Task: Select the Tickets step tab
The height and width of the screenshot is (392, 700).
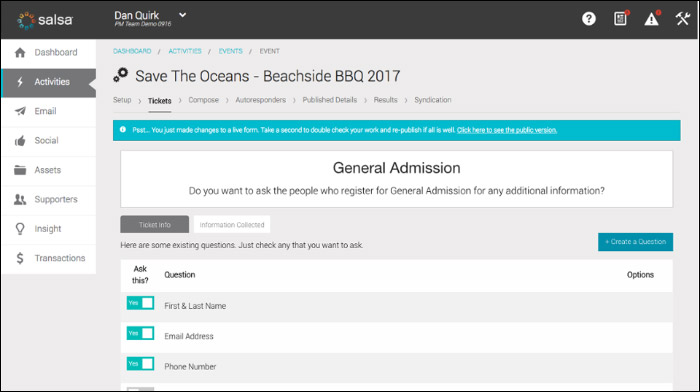Action: pos(159,101)
